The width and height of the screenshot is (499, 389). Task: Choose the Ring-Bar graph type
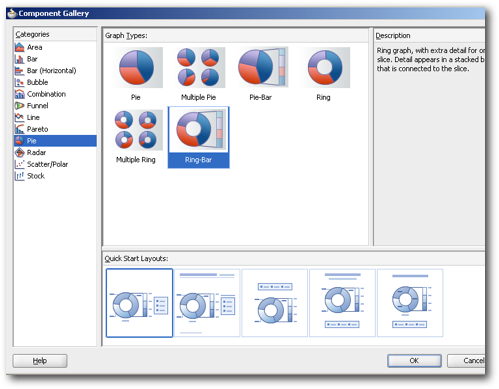click(x=199, y=137)
